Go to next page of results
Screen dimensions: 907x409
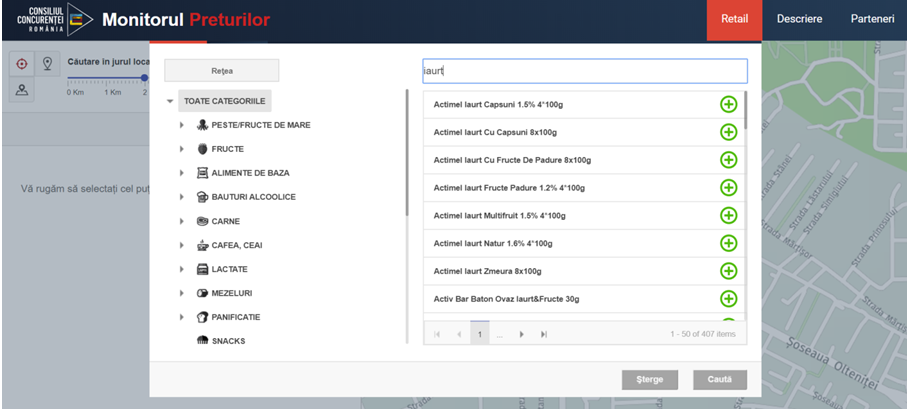(522, 334)
